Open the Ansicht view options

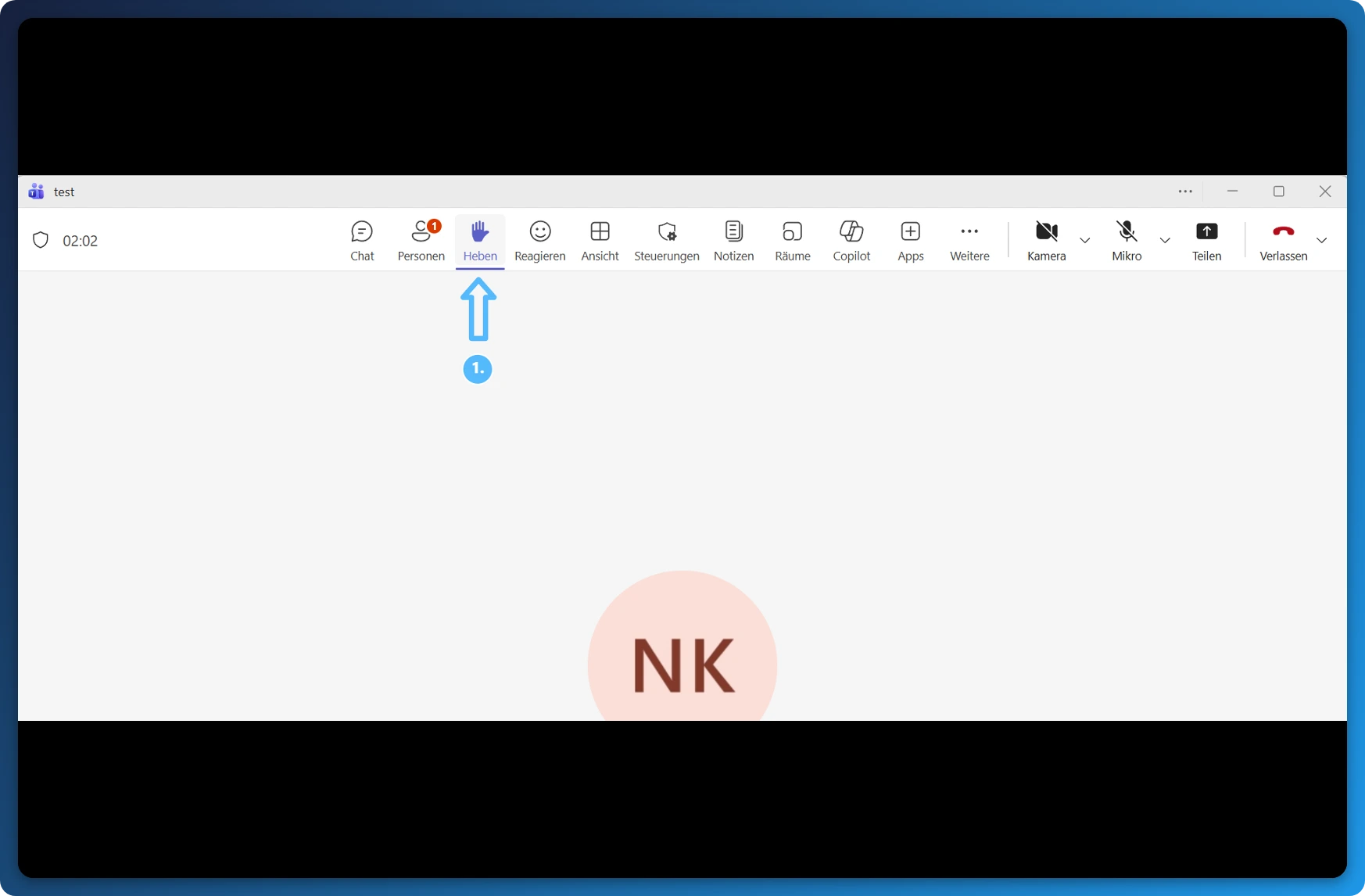pyautogui.click(x=599, y=240)
